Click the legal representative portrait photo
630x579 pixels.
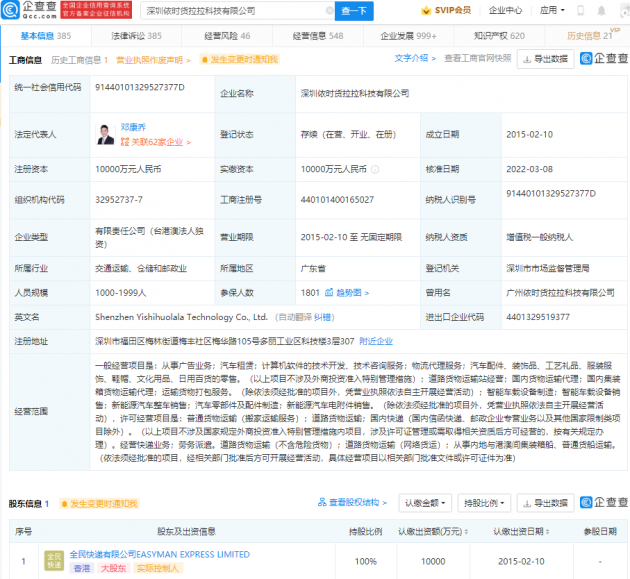[106, 135]
